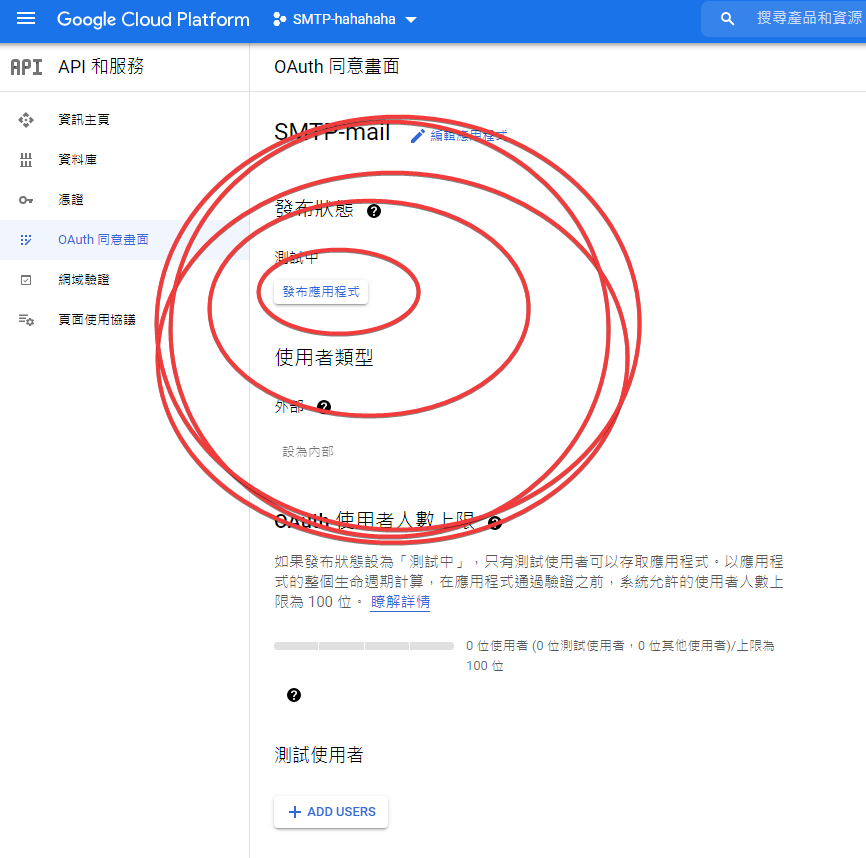Open the 網域驗證 domain verification item
Screen dimensions: 866x858
tap(124, 280)
